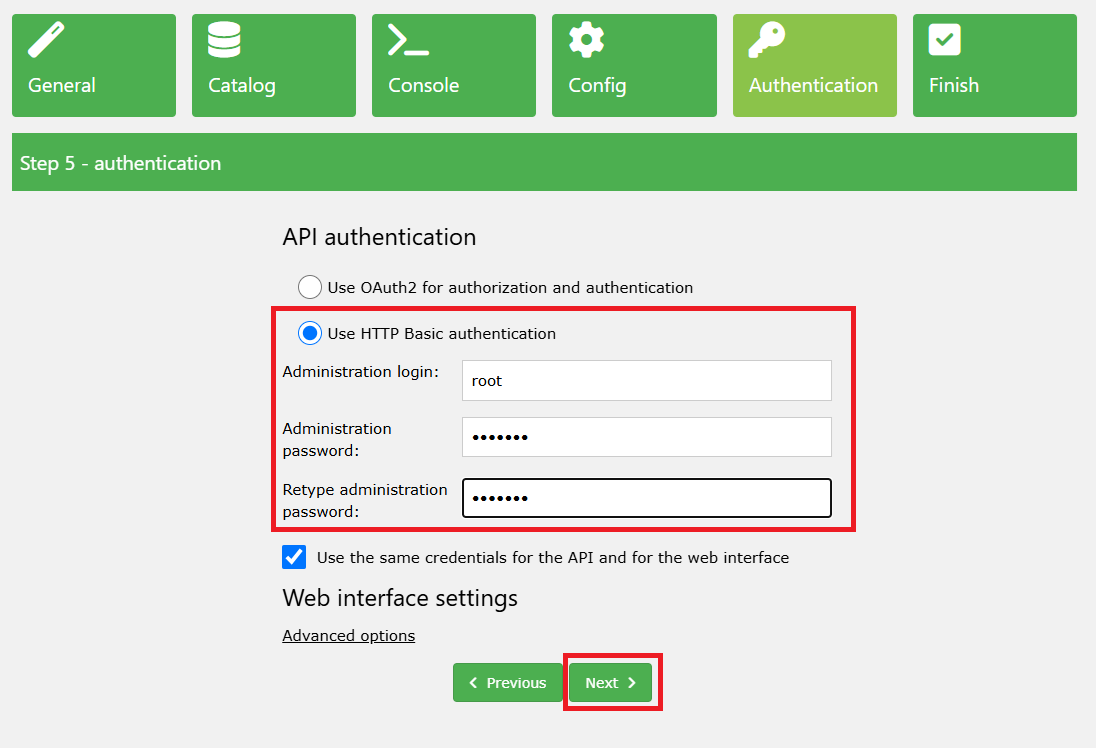The image size is (1096, 748).
Task: Expand the Advanced options link
Action: pos(349,635)
